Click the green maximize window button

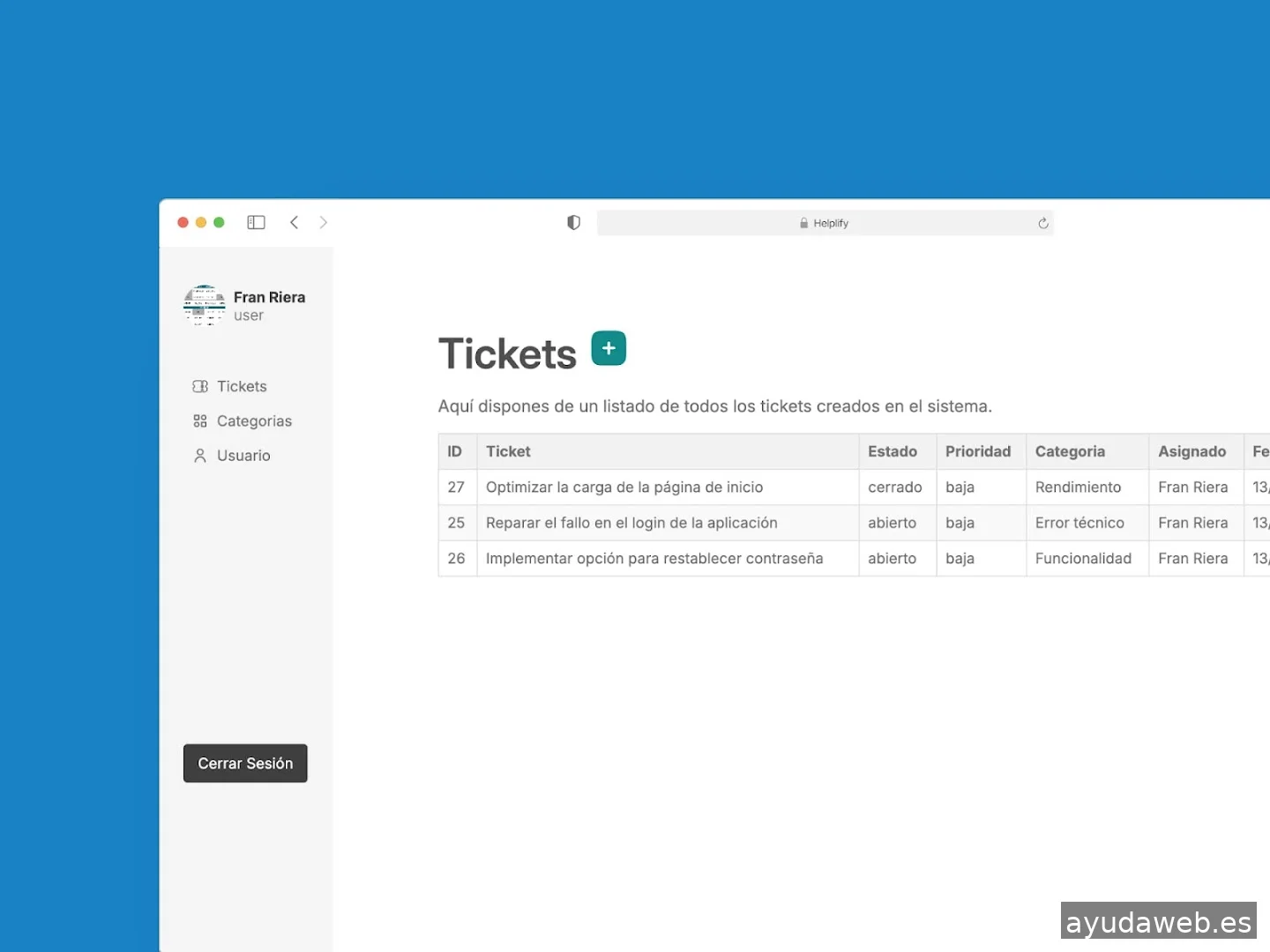coord(219,223)
